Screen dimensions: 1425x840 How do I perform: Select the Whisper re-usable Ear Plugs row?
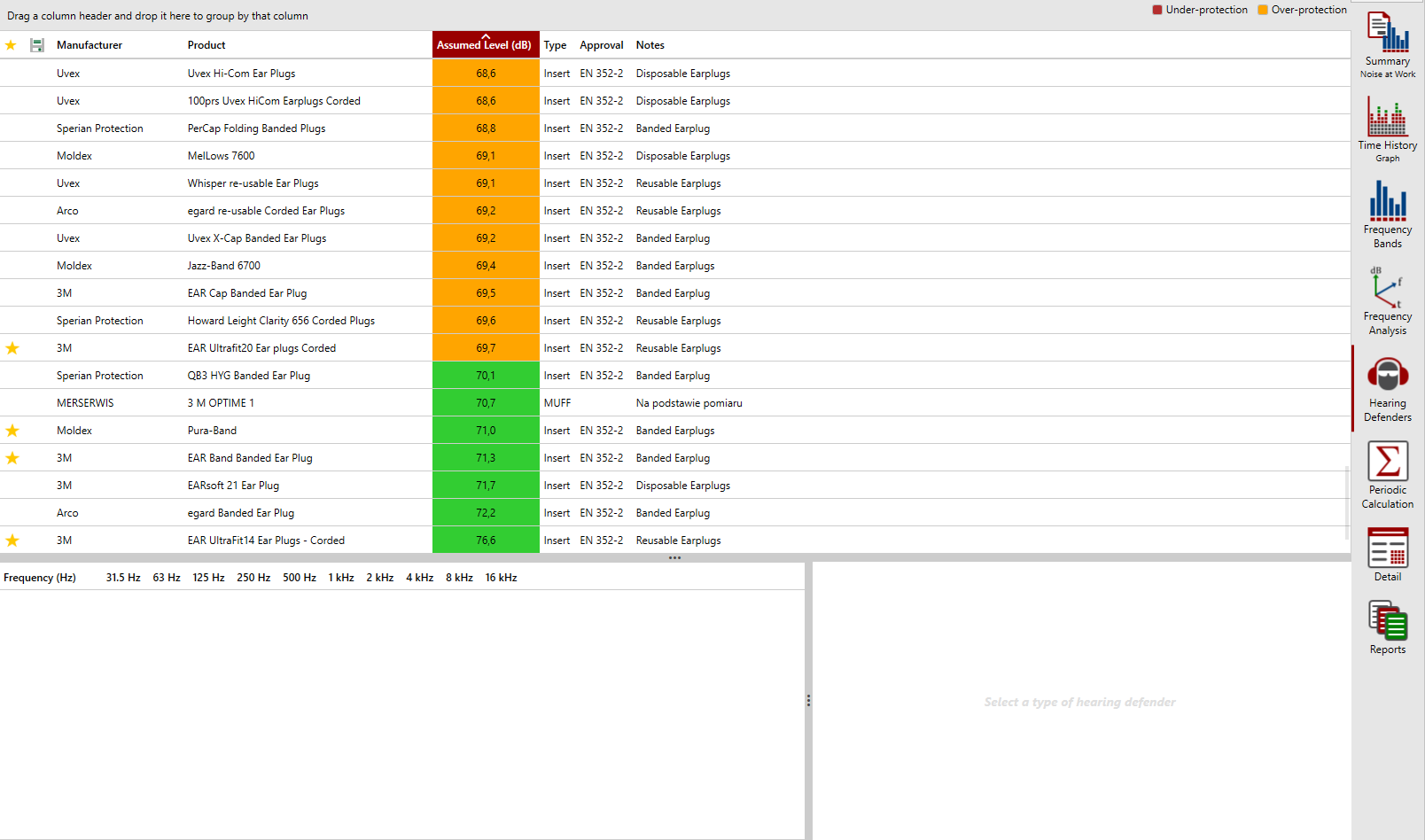(x=675, y=183)
